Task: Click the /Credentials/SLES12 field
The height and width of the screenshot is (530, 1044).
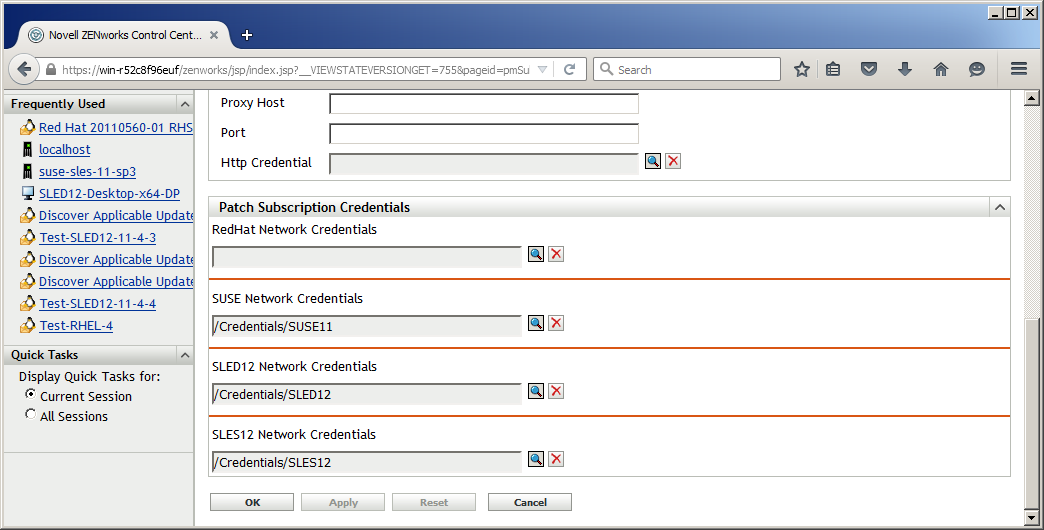Action: point(367,461)
